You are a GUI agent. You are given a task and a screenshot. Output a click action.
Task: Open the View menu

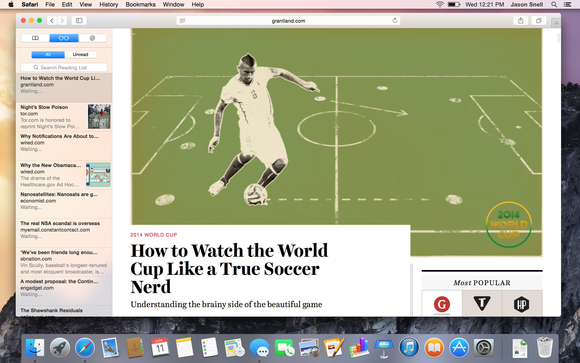click(x=85, y=4)
